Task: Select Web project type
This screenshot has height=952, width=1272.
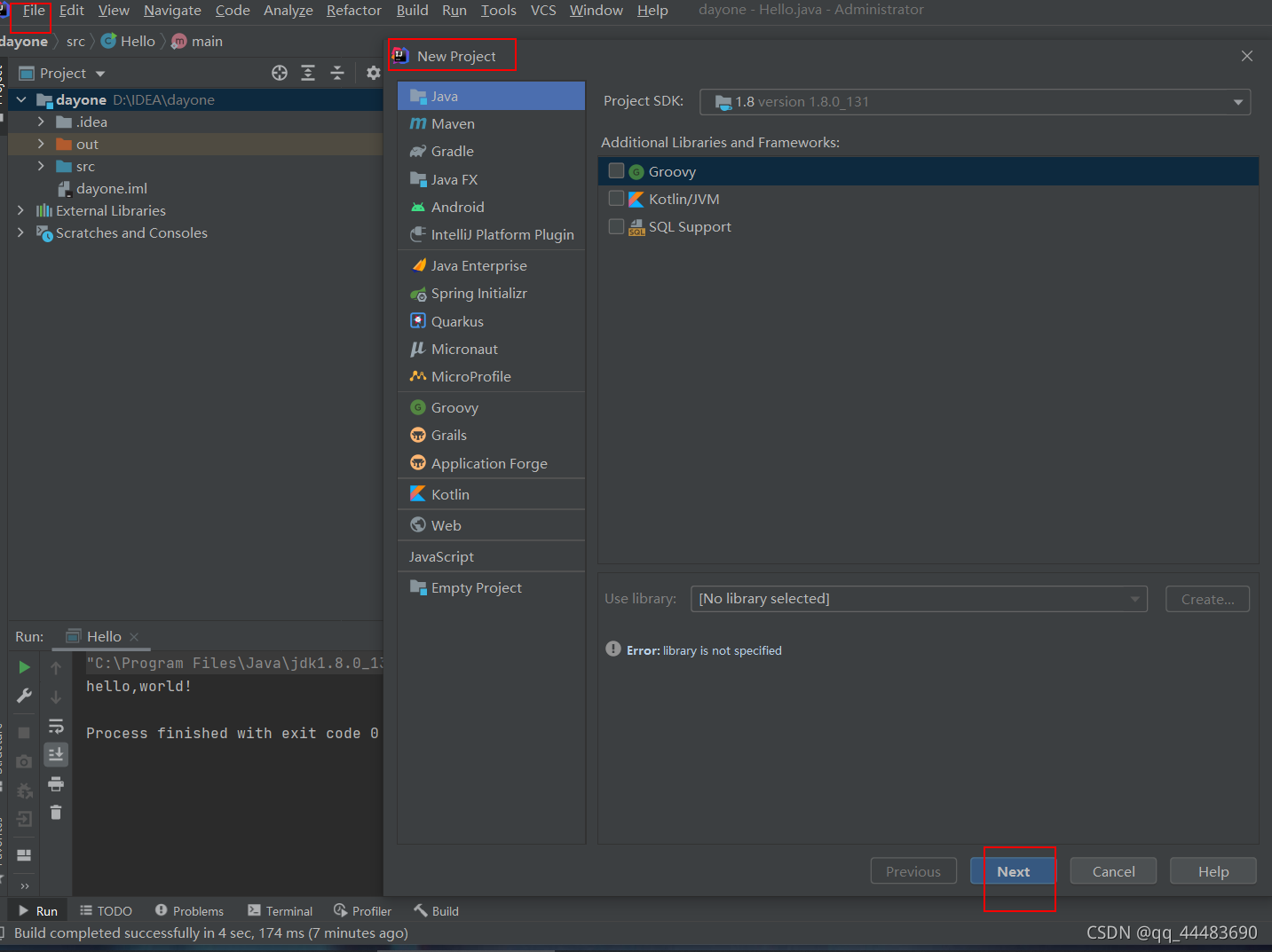Action: 491,525
